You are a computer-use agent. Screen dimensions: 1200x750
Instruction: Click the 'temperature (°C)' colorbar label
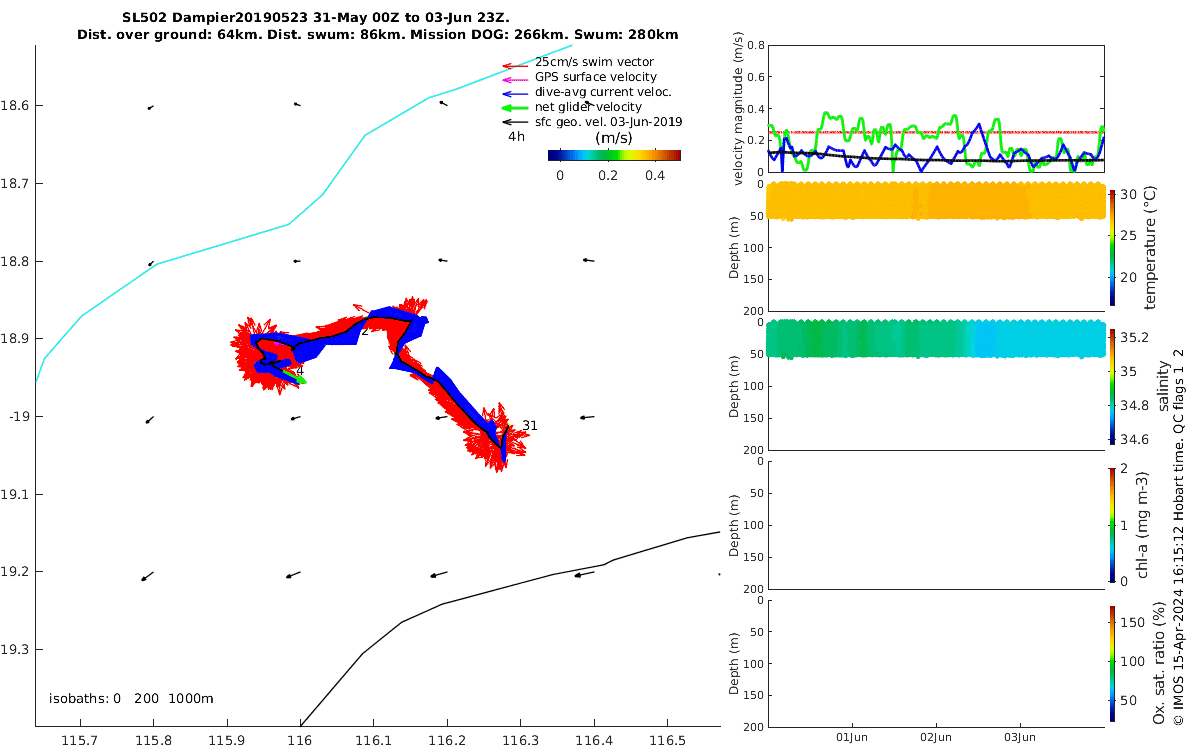click(x=1150, y=247)
